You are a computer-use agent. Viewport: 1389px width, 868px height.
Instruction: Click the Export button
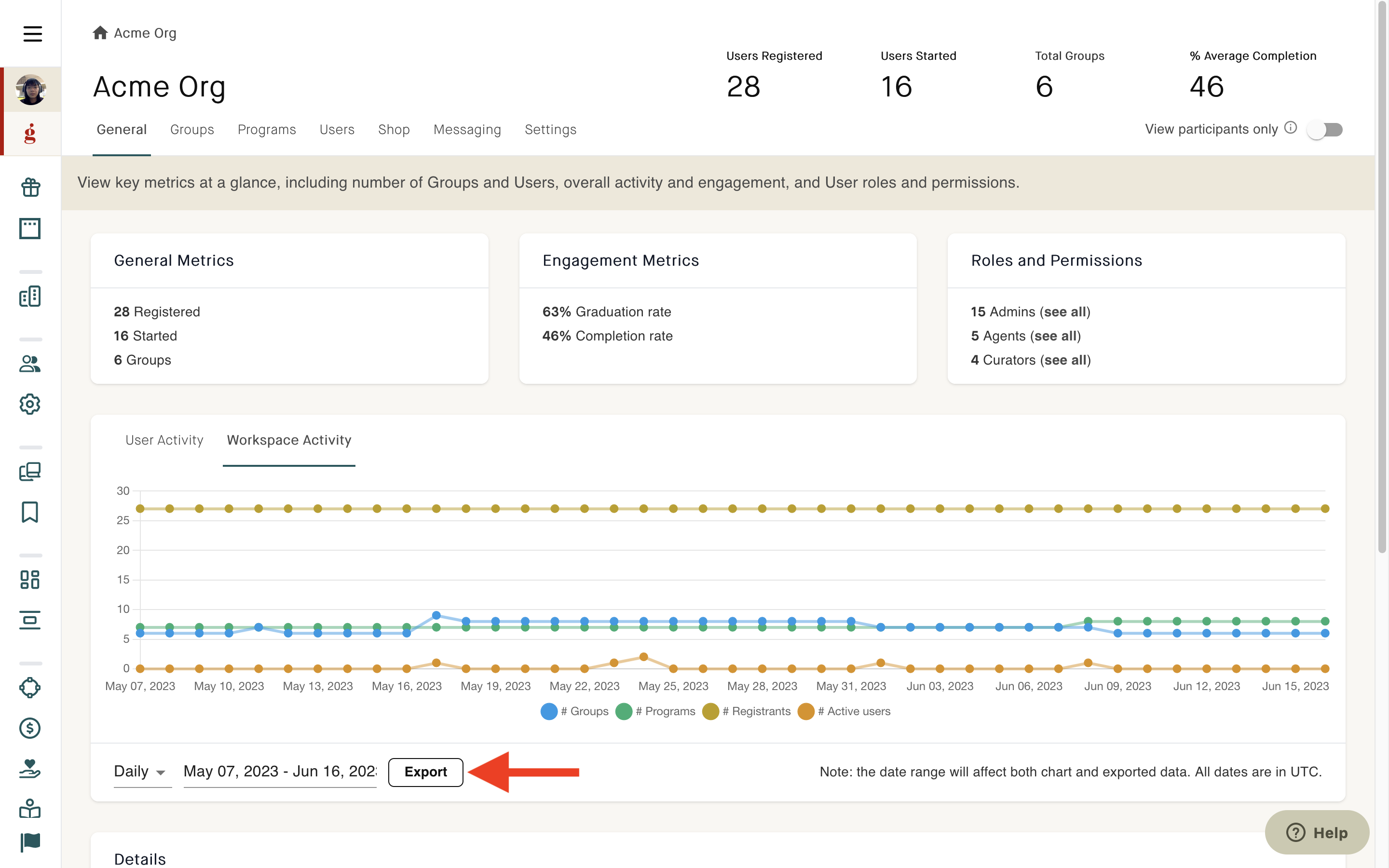(x=426, y=772)
